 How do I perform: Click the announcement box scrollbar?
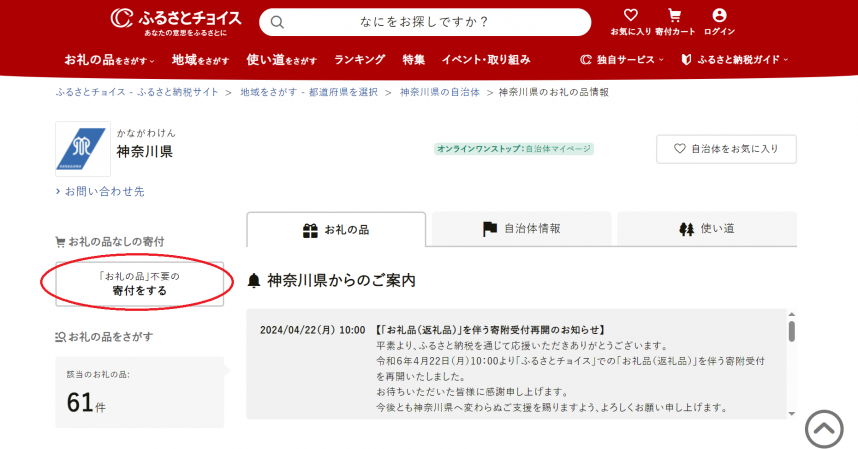pyautogui.click(x=791, y=332)
